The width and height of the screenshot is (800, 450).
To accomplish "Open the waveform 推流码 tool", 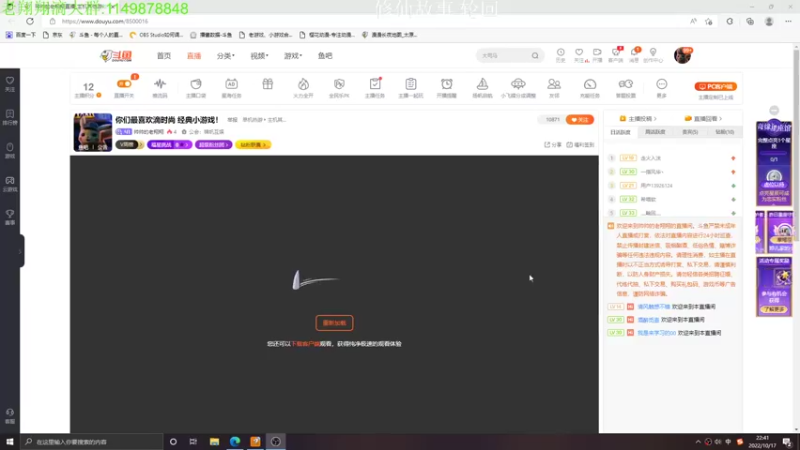I will (x=160, y=87).
